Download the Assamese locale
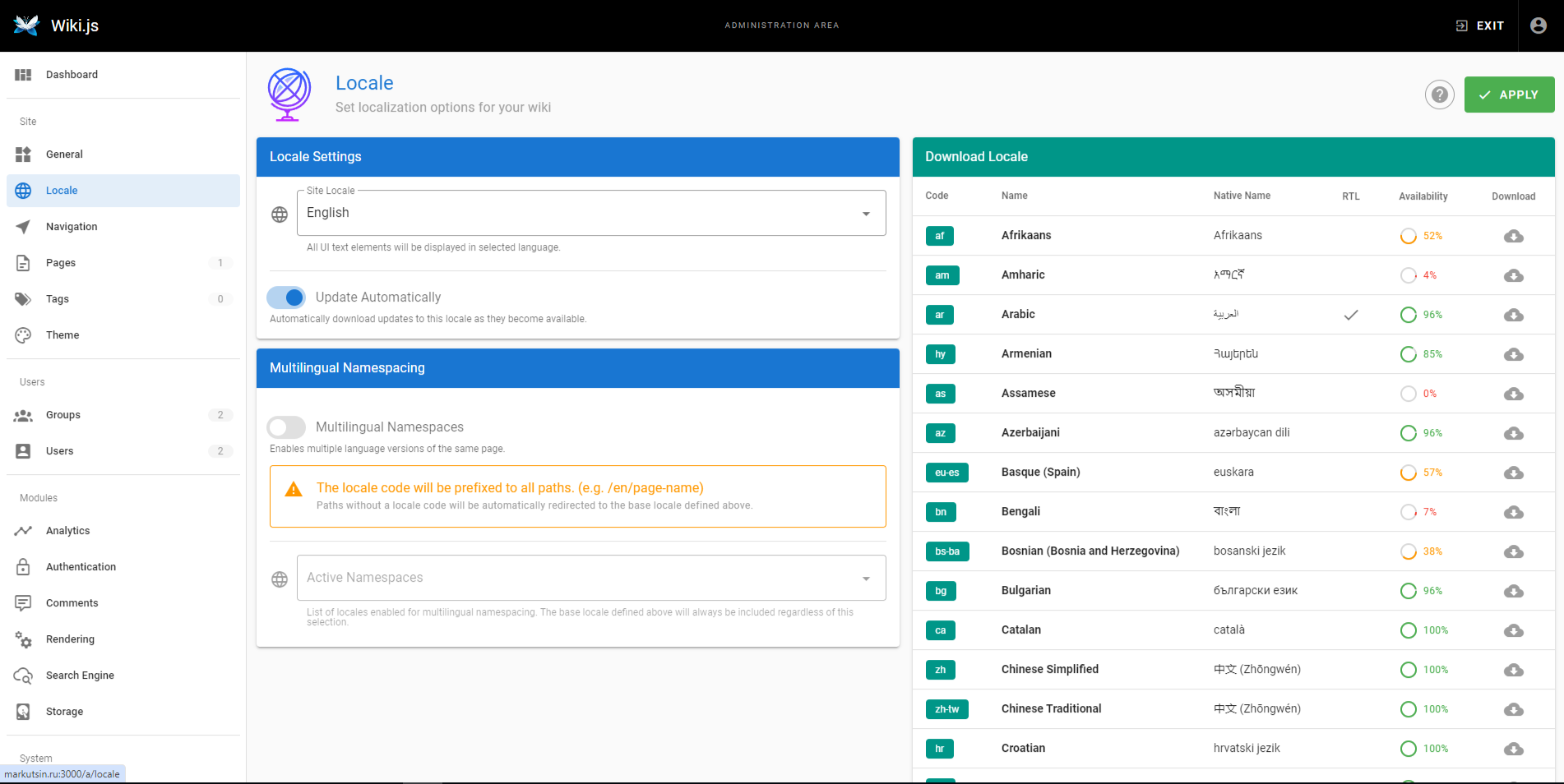Viewport: 1564px width, 784px height. tap(1514, 394)
